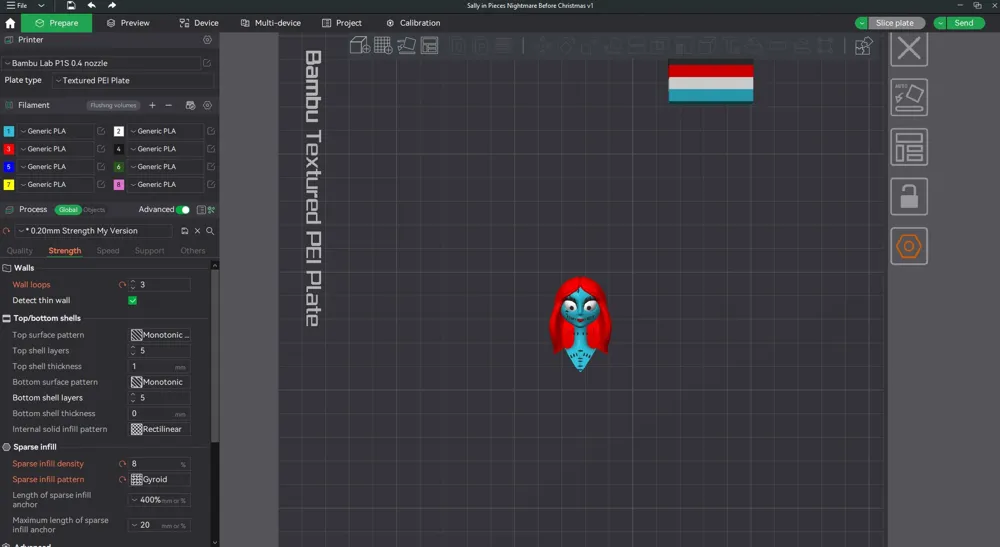1000x547 pixels.
Task: Open the Assembly view puzzle icon
Action: tap(864, 46)
